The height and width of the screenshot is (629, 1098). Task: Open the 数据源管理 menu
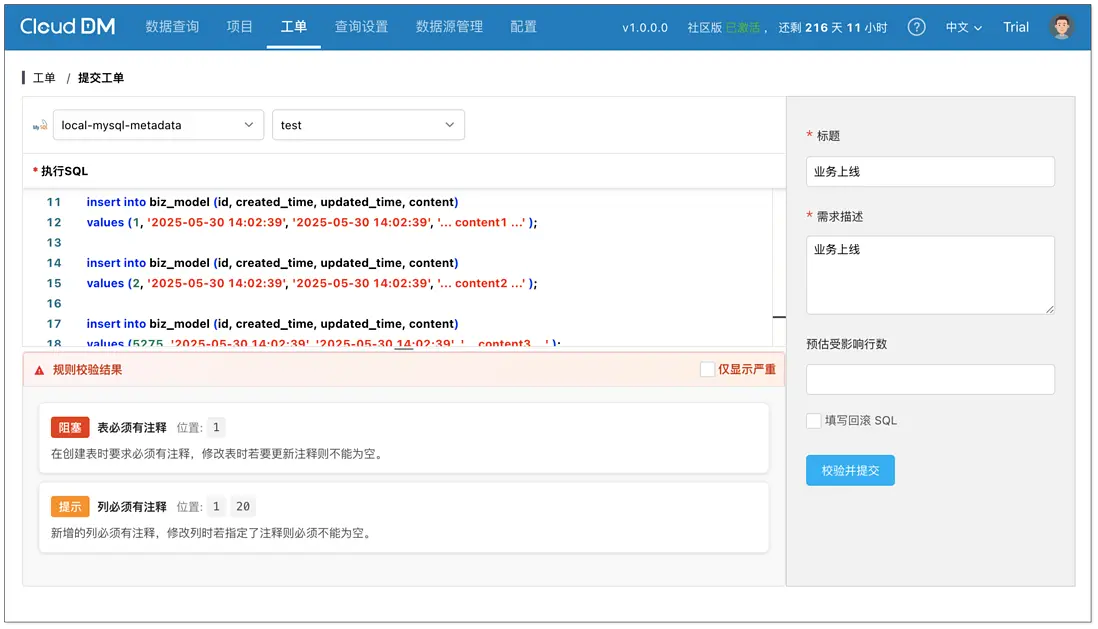450,27
